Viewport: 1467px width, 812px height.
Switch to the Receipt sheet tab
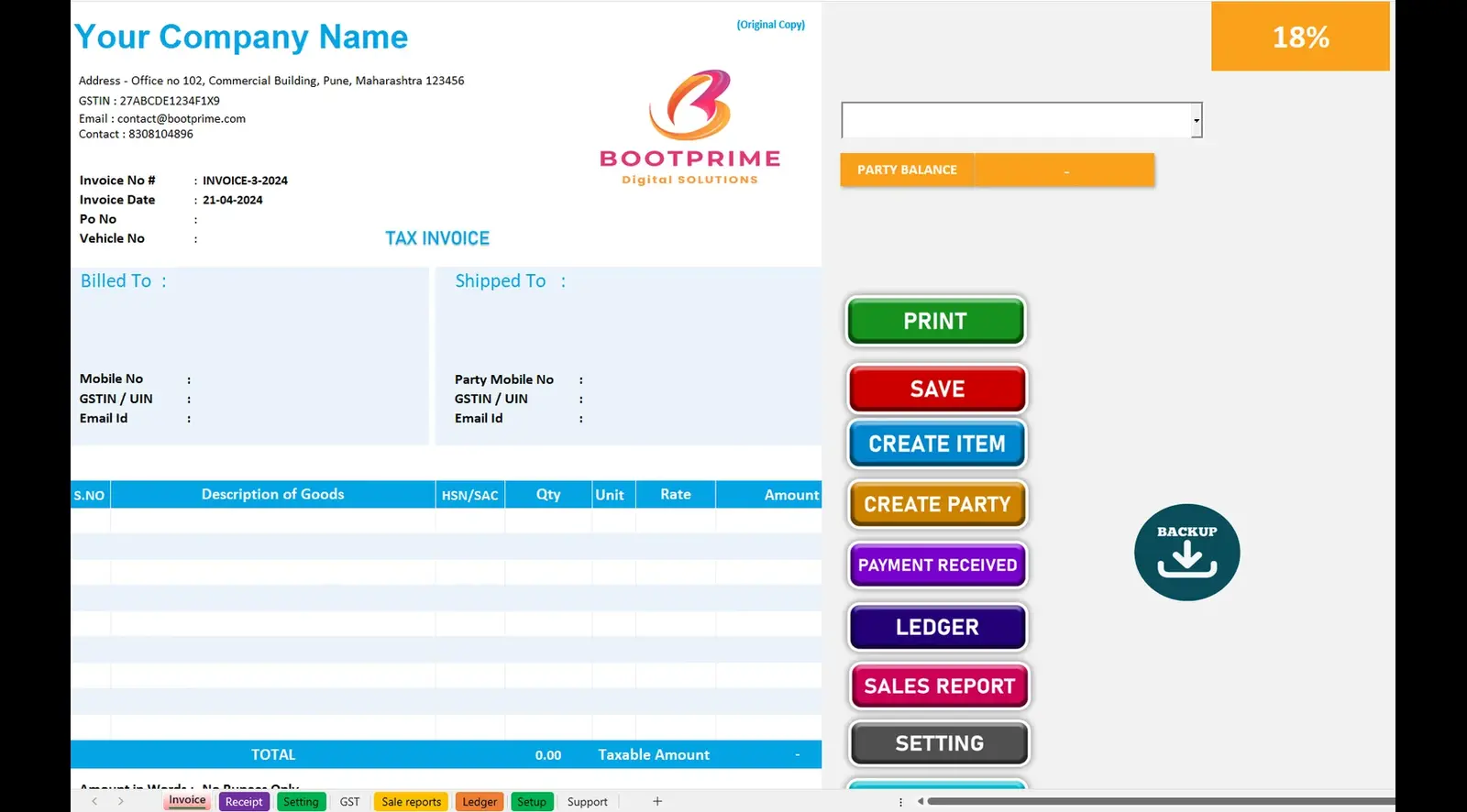244,802
